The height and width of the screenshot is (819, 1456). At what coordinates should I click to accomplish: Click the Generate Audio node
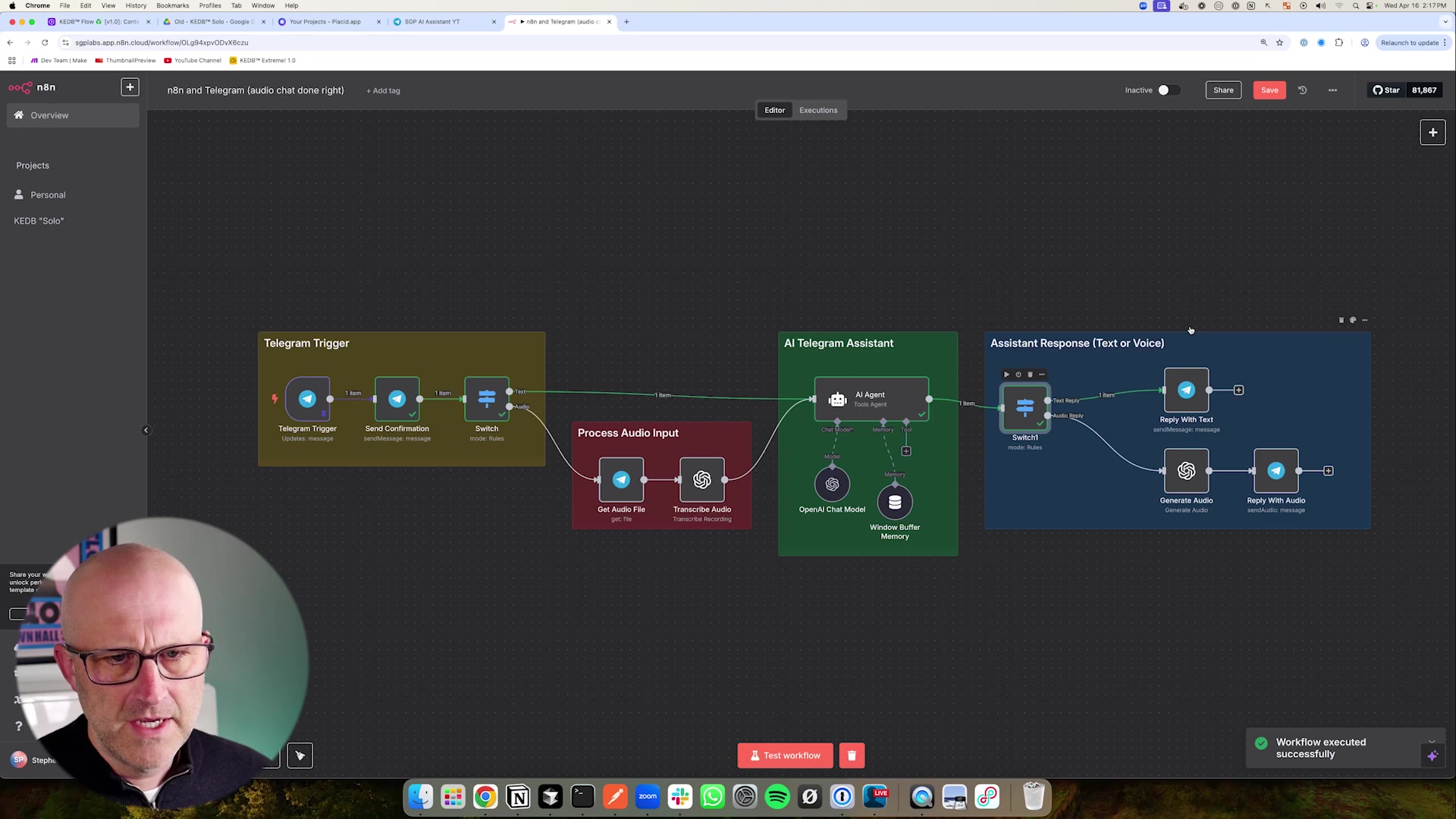pos(1186,471)
